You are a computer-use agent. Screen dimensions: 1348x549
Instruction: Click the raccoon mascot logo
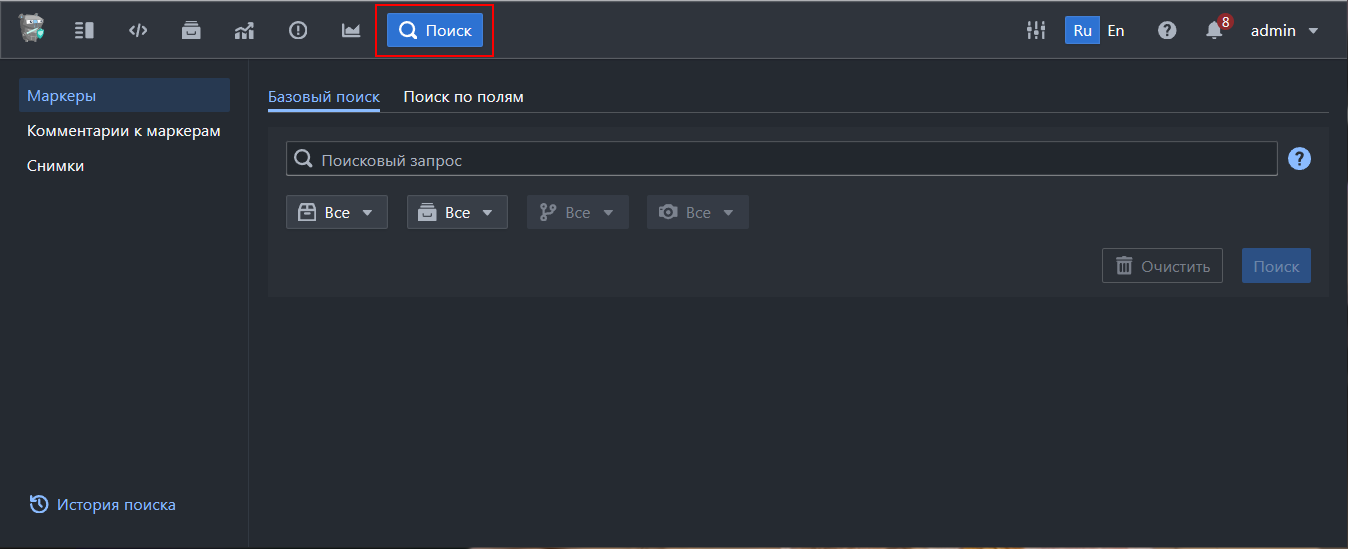coord(31,29)
